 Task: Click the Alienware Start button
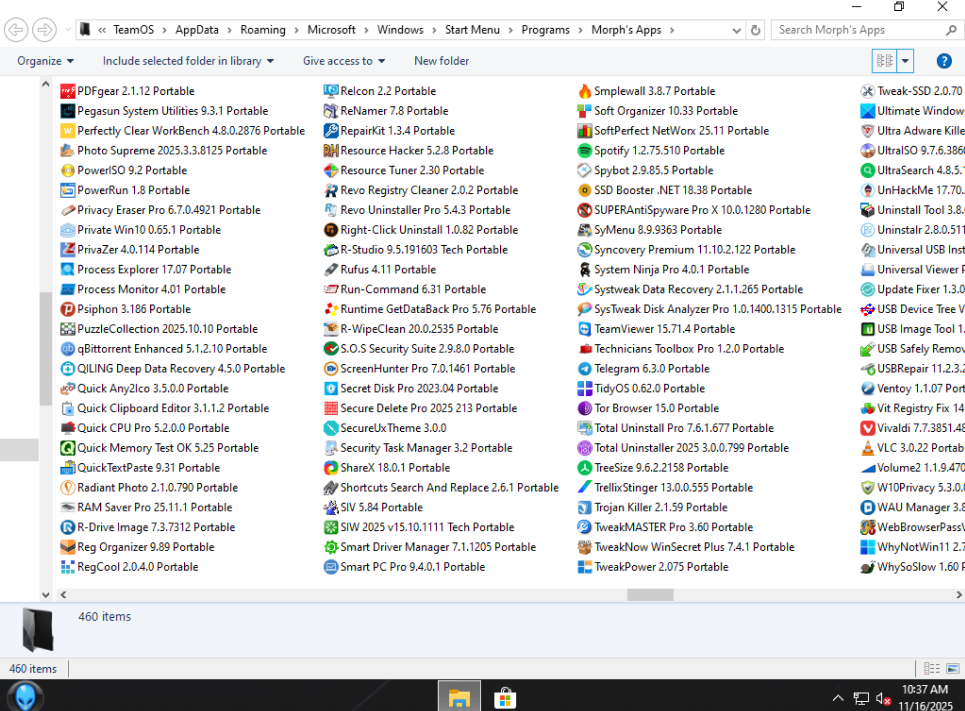tap(25, 697)
